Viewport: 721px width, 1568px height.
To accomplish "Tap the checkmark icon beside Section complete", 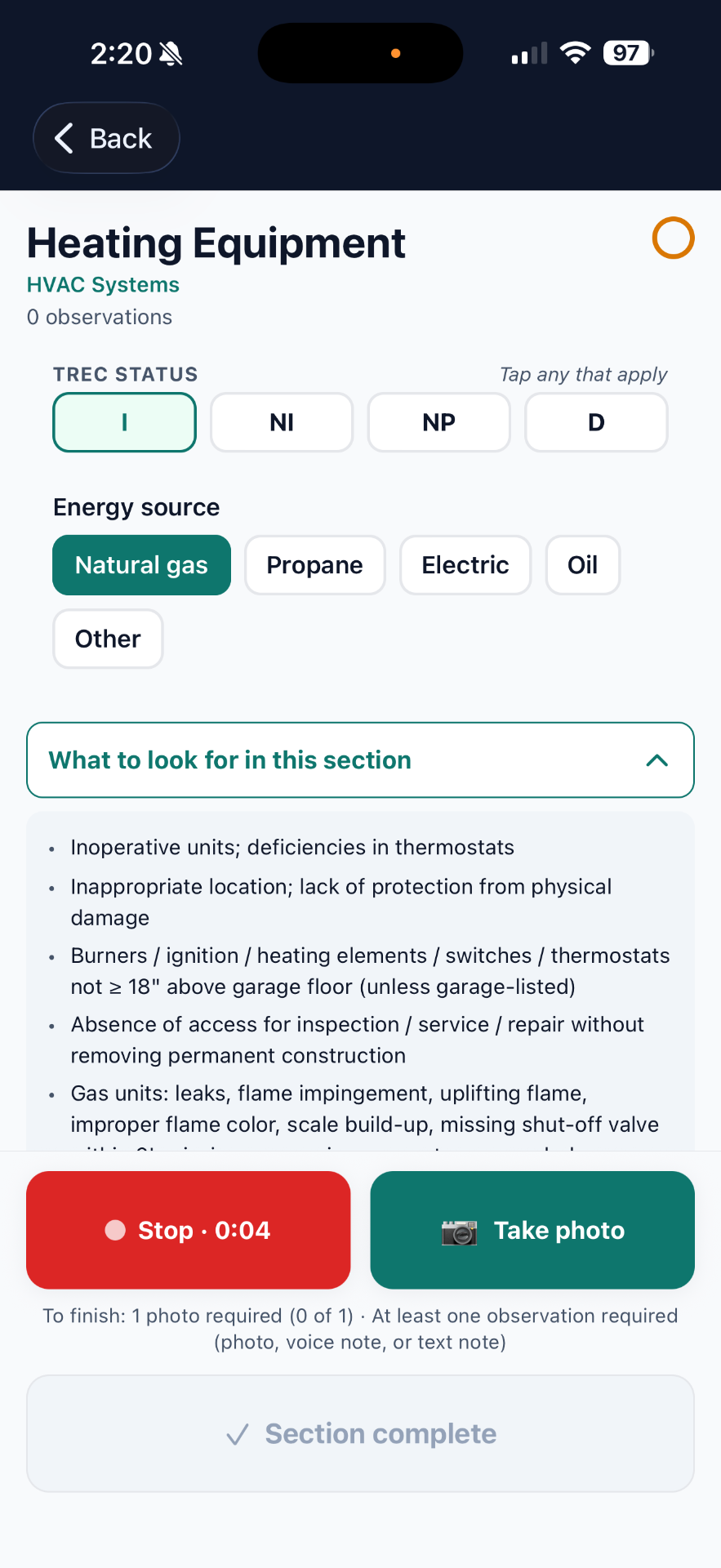I will 238,1434.
